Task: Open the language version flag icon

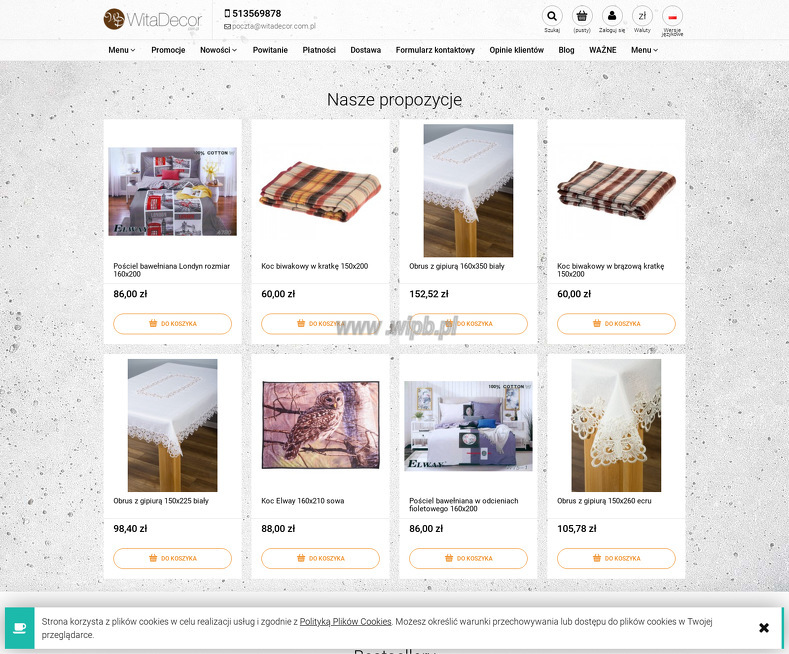Action: point(672,16)
